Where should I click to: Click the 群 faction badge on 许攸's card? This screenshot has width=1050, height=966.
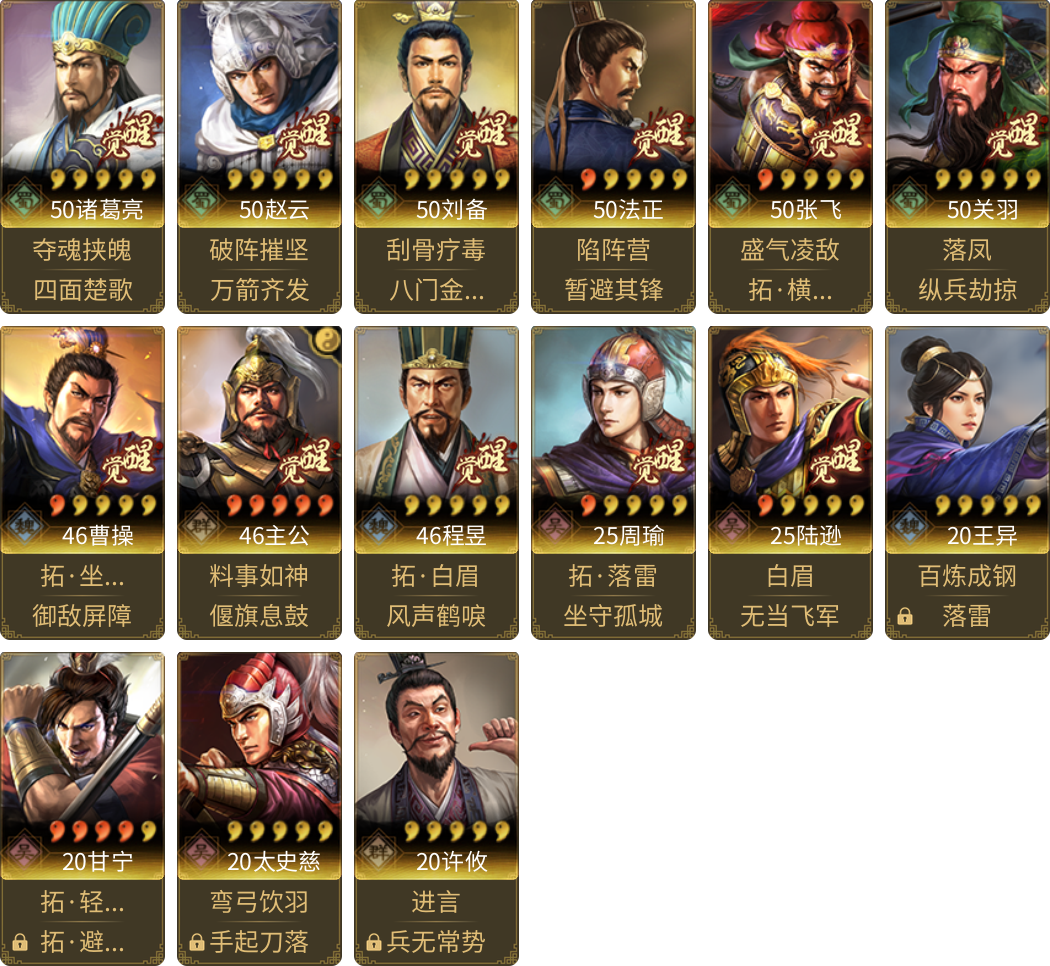(x=378, y=852)
